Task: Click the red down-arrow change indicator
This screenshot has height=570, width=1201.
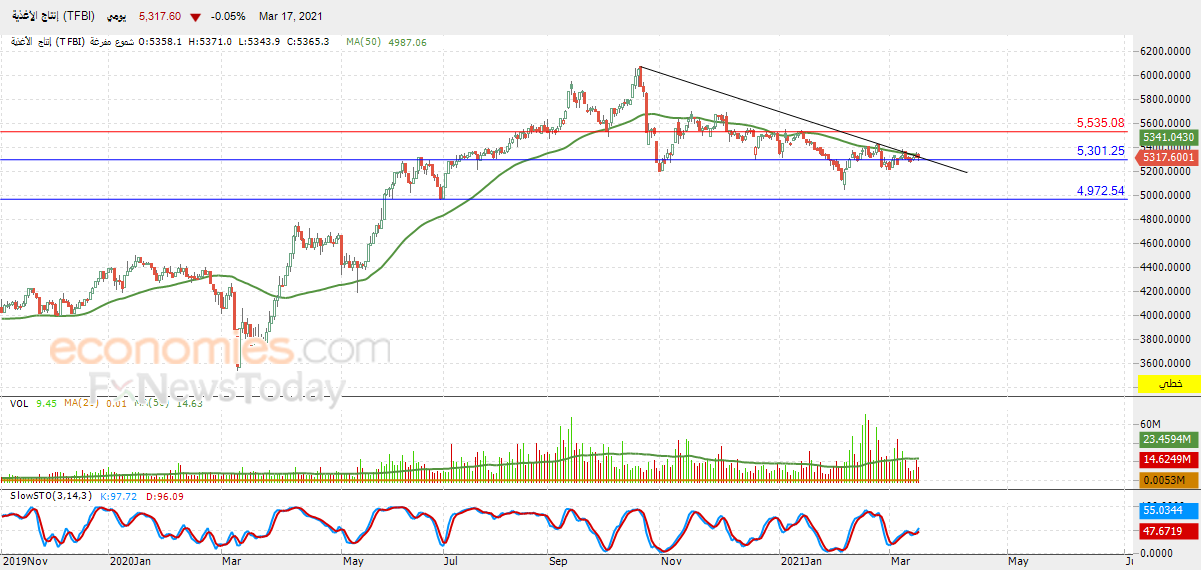Action: point(194,17)
